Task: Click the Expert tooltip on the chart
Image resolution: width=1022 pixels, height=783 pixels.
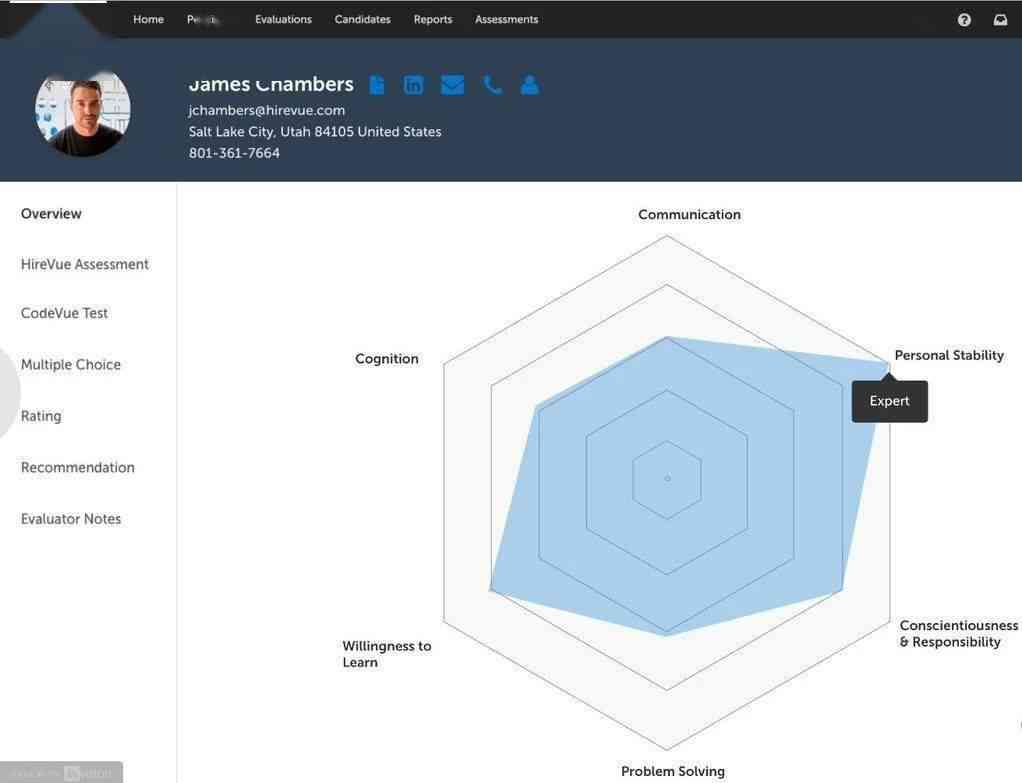Action: [890, 401]
